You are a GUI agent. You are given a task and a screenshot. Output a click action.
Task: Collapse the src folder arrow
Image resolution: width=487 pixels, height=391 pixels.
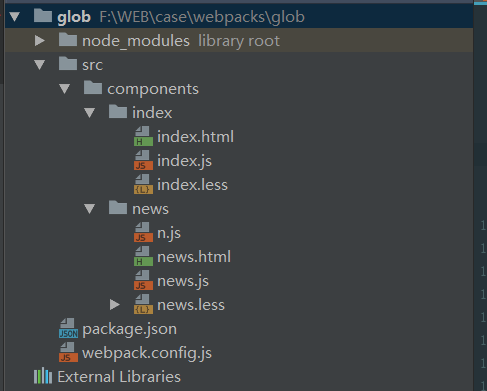pyautogui.click(x=40, y=64)
